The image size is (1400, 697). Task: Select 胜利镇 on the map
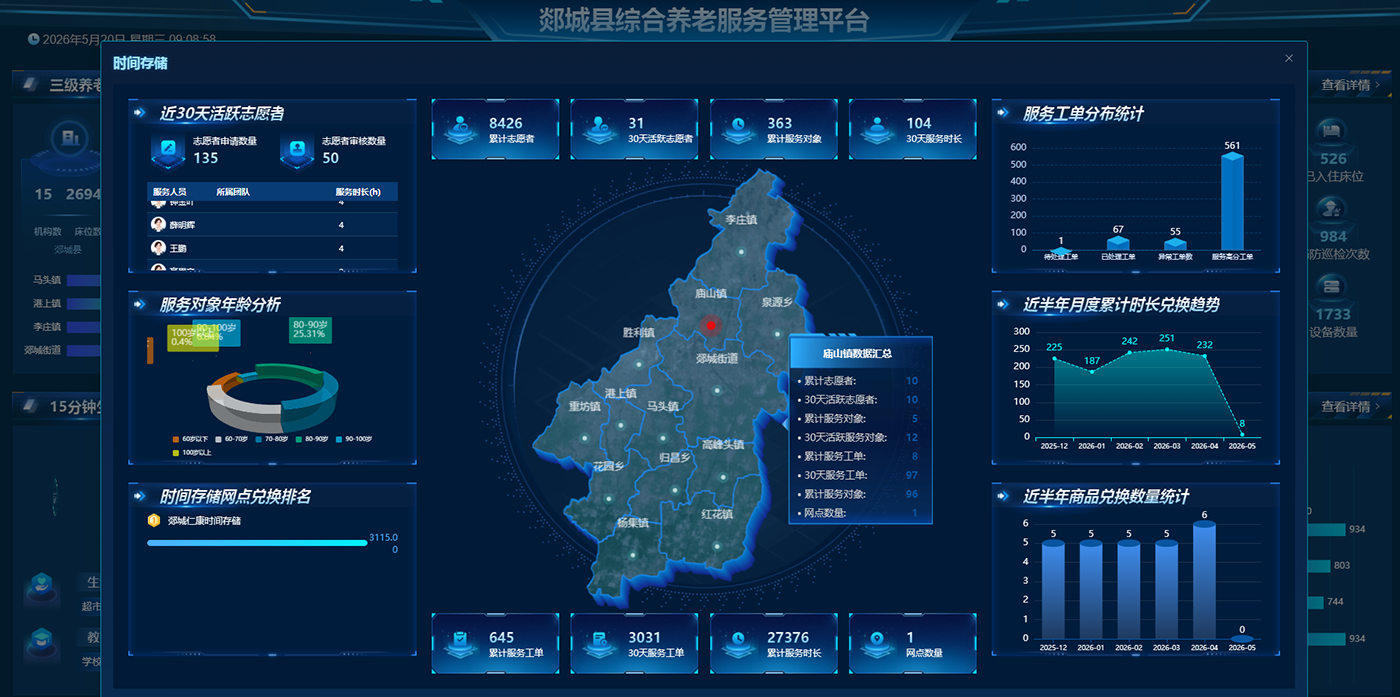[638, 332]
